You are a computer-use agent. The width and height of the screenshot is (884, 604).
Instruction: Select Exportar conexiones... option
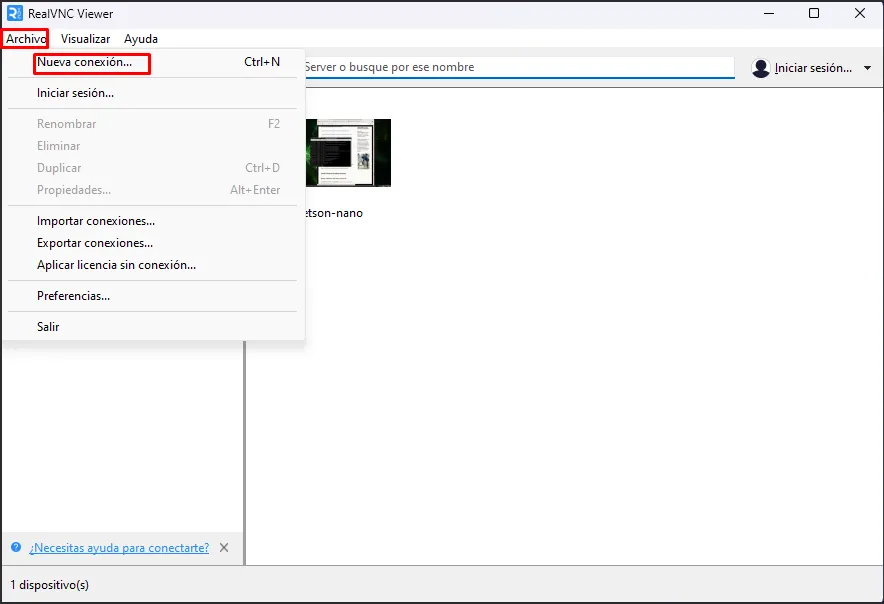(95, 243)
